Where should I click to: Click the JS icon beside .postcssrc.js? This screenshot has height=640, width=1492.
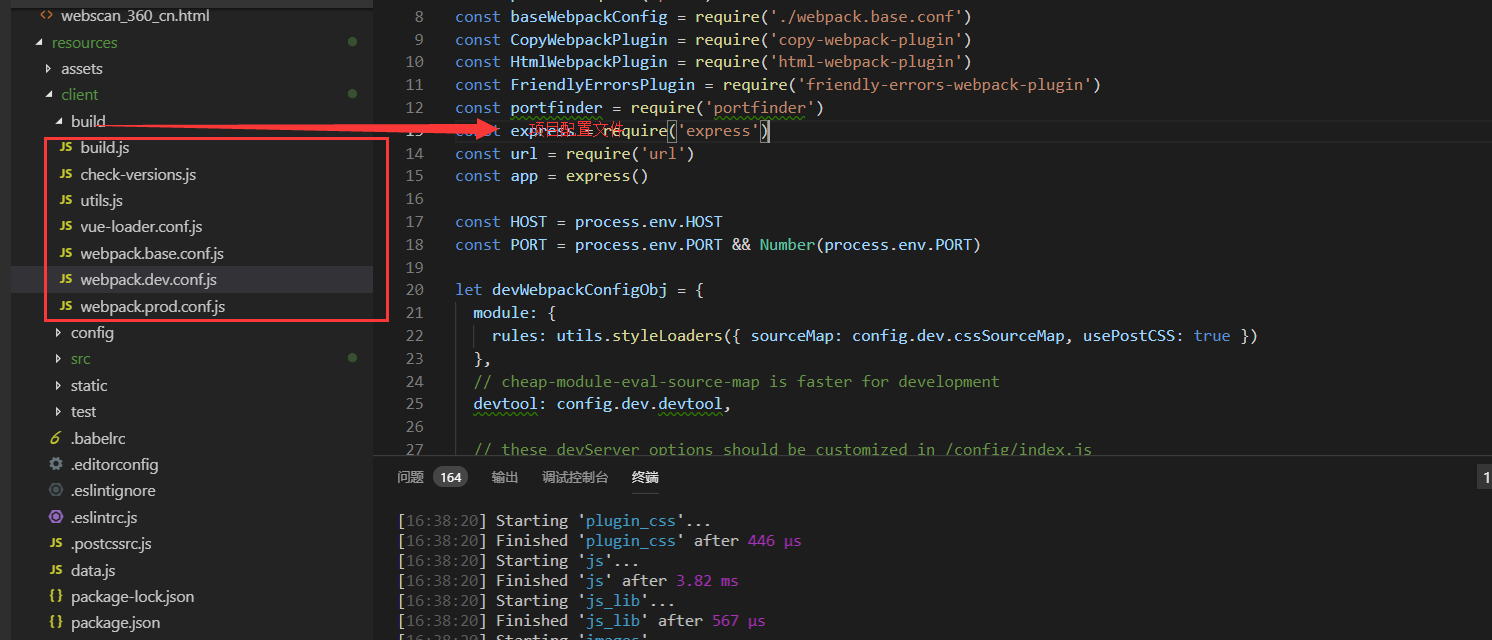tap(56, 544)
